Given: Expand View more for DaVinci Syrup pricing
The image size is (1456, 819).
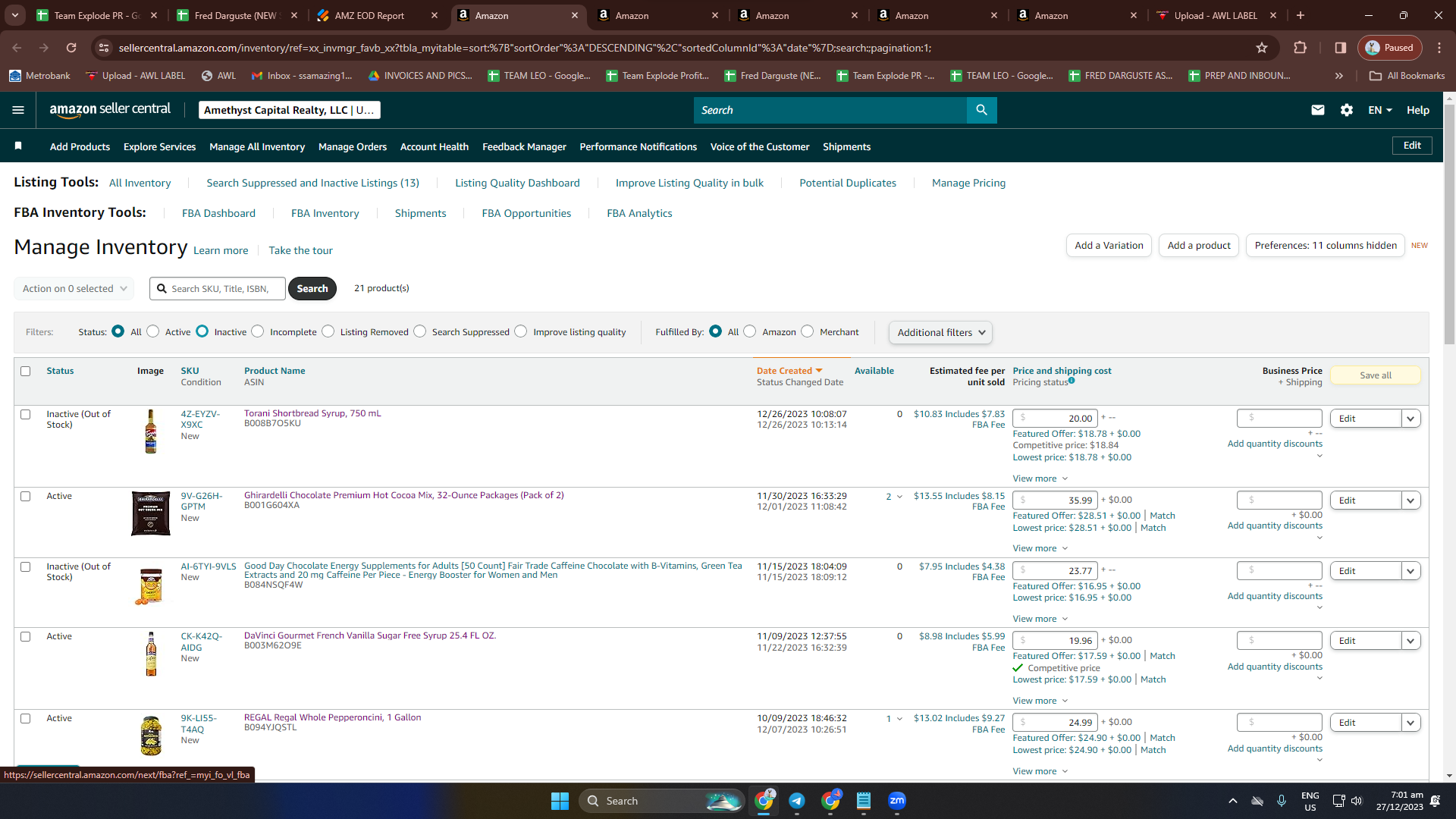Looking at the screenshot, I should tap(1040, 701).
